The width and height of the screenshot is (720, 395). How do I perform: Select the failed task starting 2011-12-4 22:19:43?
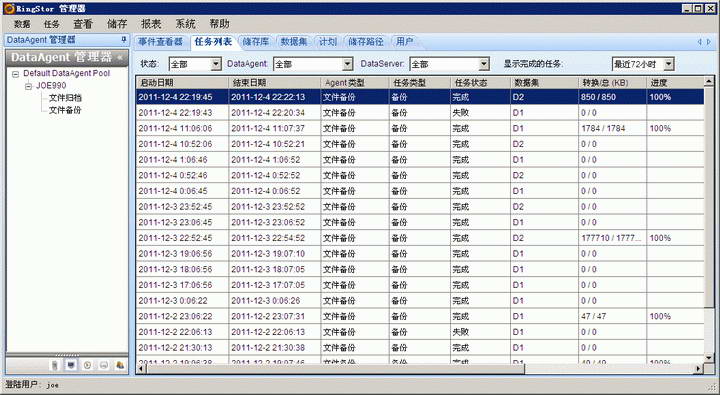420,113
